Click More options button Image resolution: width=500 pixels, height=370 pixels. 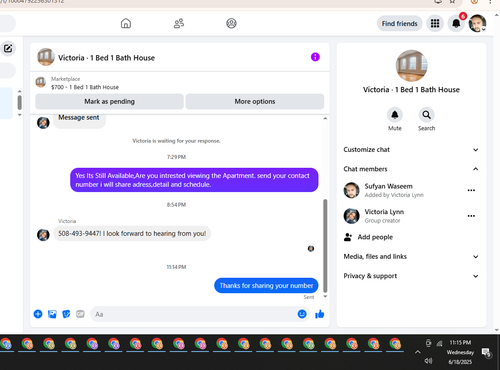click(x=255, y=101)
